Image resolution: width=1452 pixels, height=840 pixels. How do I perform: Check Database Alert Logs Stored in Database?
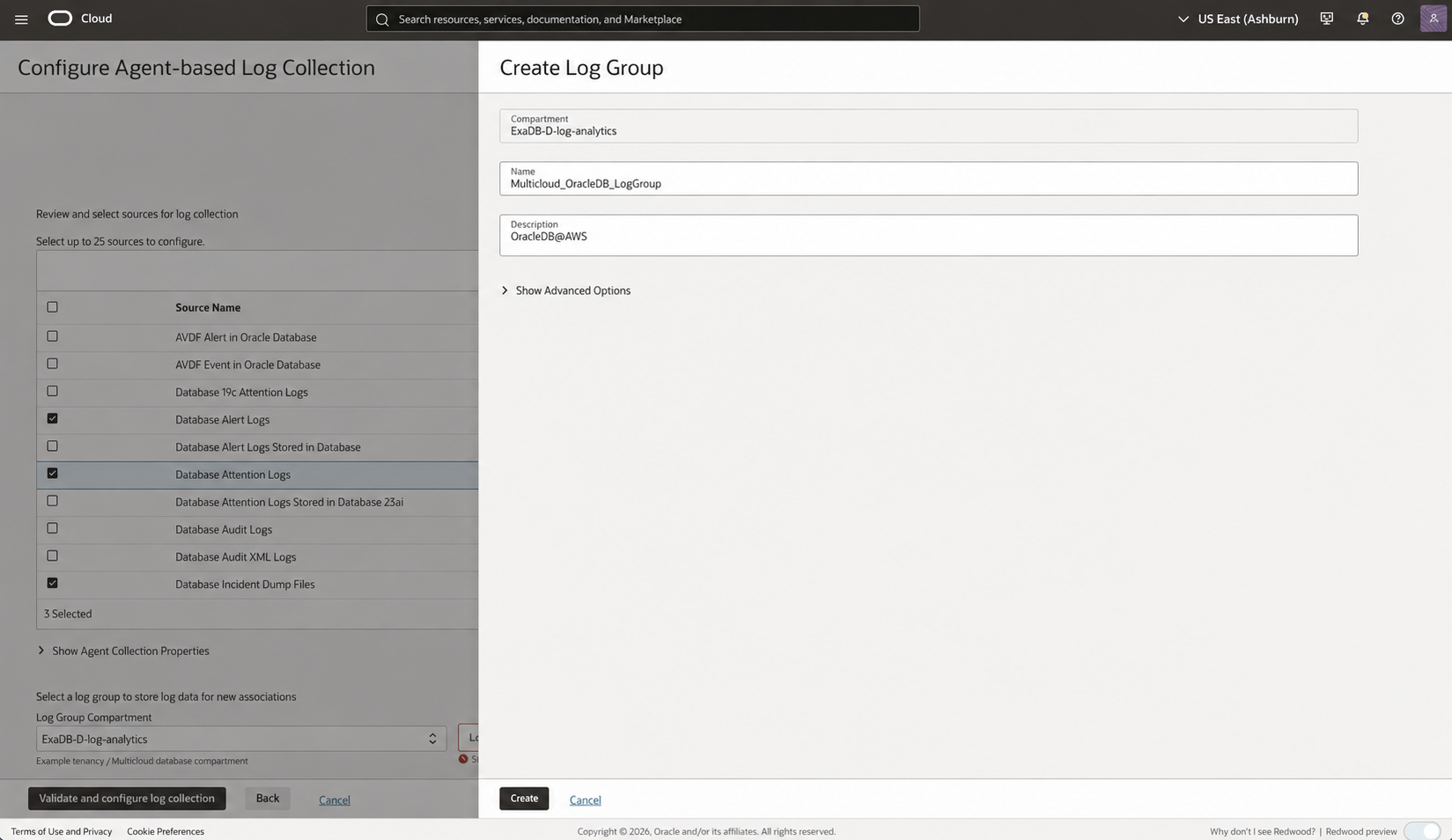[52, 446]
